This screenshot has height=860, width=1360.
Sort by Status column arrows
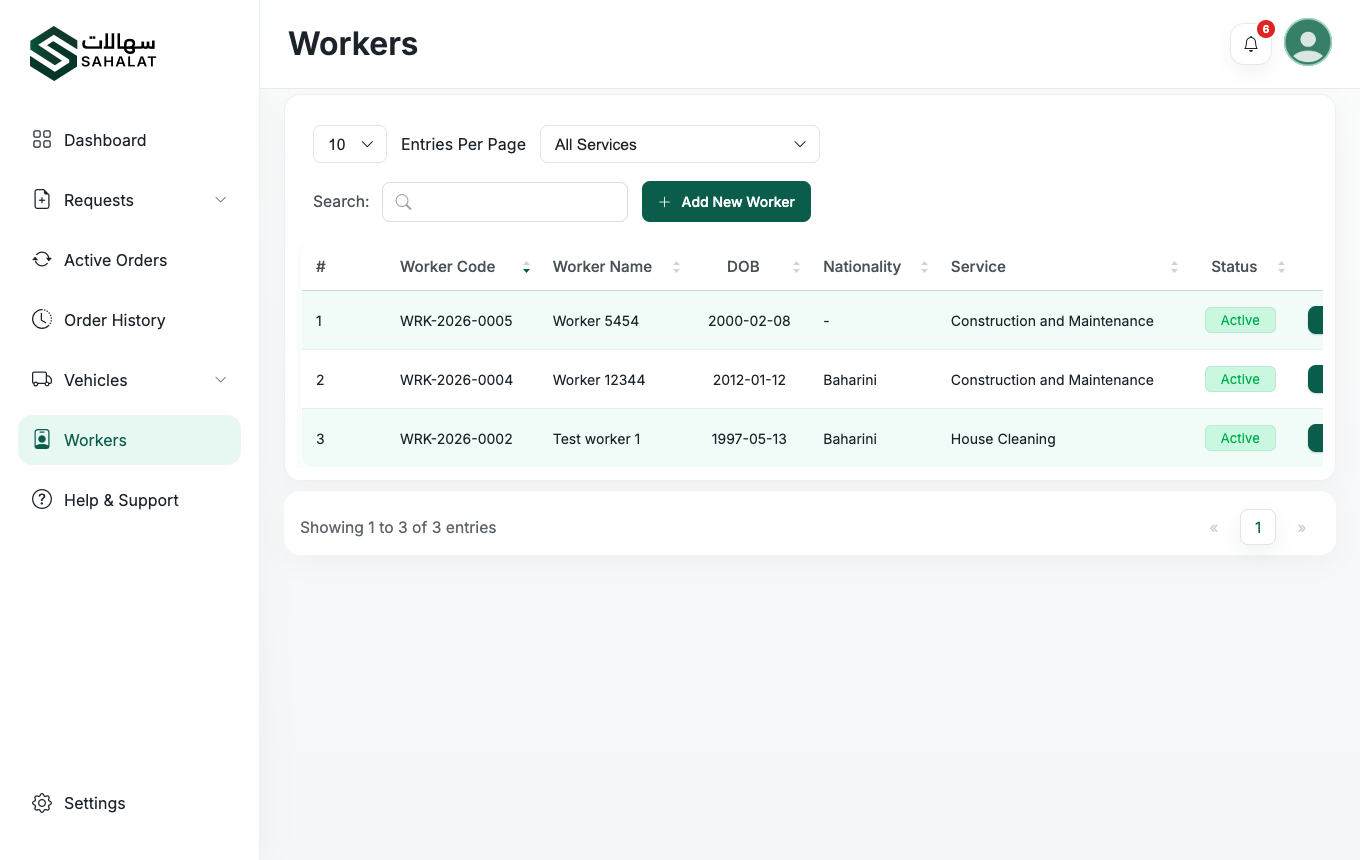tap(1281, 267)
